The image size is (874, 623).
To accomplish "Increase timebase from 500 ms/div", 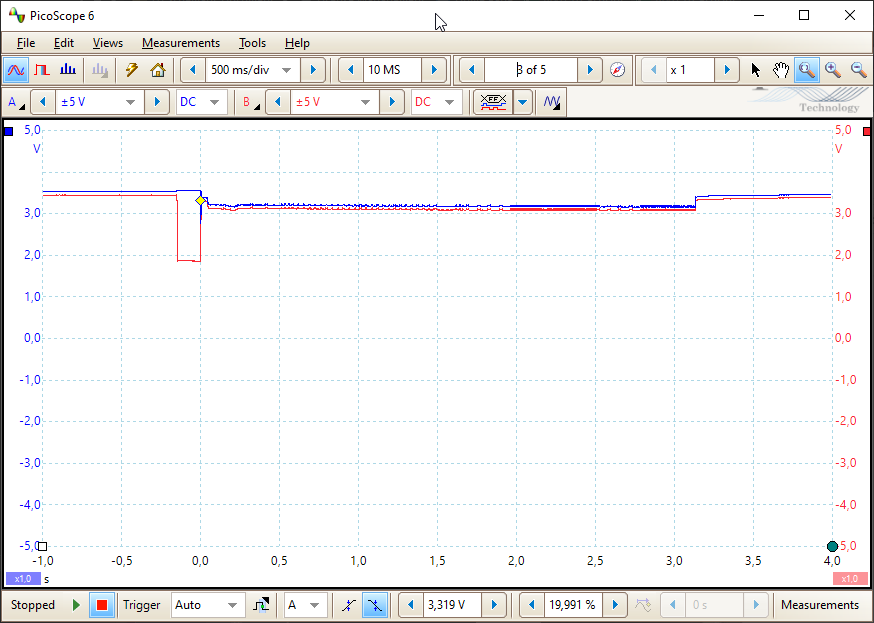I will point(313,70).
